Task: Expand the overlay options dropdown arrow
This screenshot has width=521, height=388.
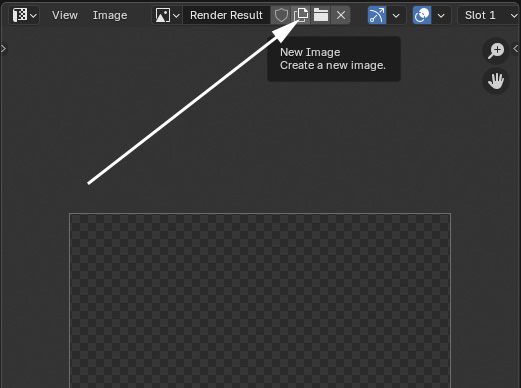Action: (441, 15)
